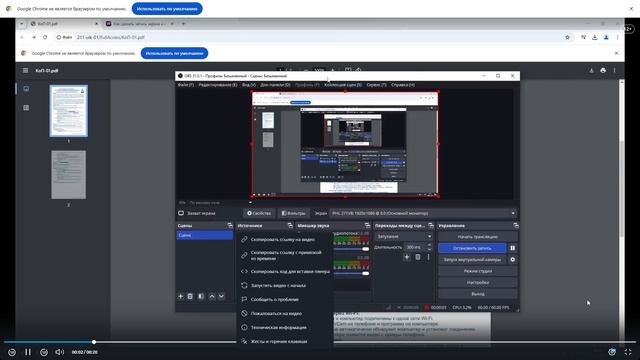Image resolution: width=640 pixels, height=360 pixels.
Task: Click OBS 'Свойства' source button
Action: (259, 213)
